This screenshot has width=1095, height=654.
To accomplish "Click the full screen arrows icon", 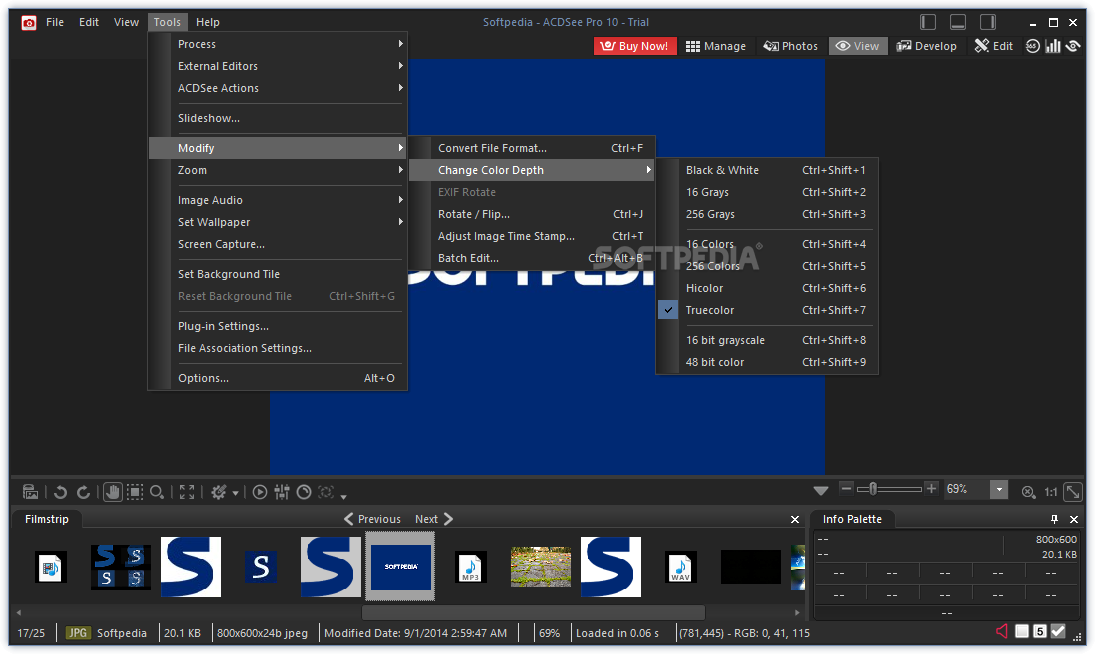I will (187, 492).
